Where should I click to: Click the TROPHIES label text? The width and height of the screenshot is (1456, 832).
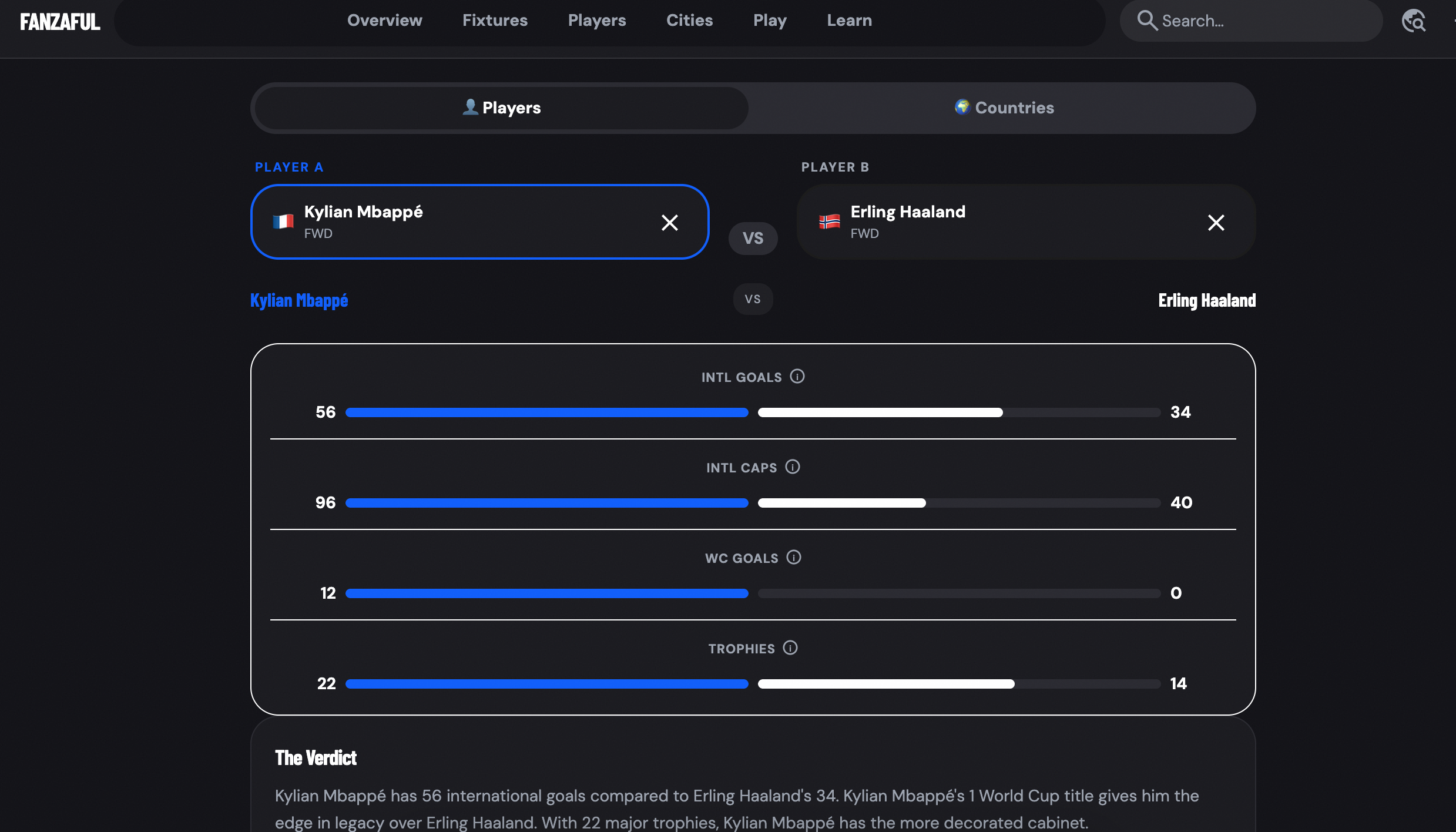pos(742,649)
